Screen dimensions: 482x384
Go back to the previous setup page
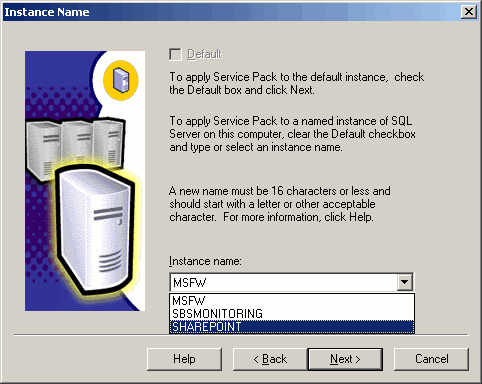point(270,359)
